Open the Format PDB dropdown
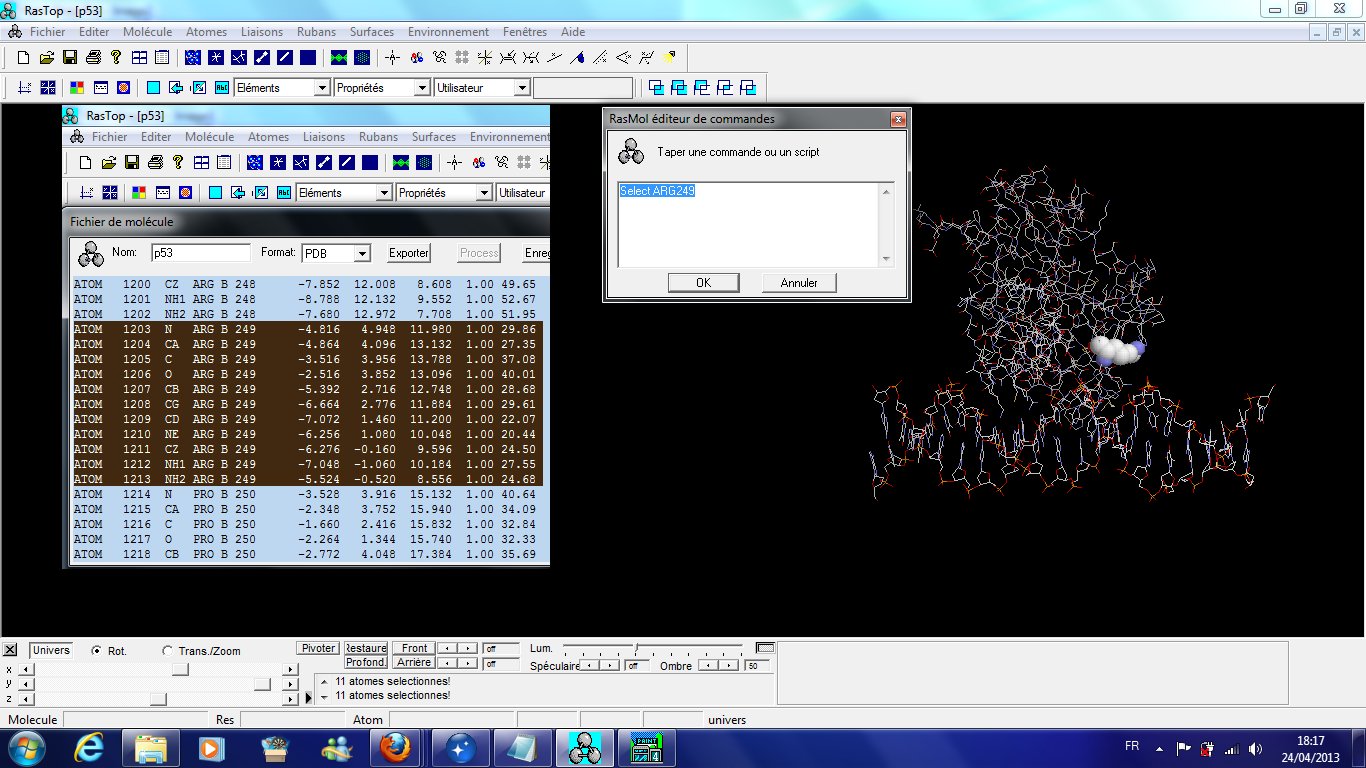Screen dimensions: 1366x768 tap(363, 254)
